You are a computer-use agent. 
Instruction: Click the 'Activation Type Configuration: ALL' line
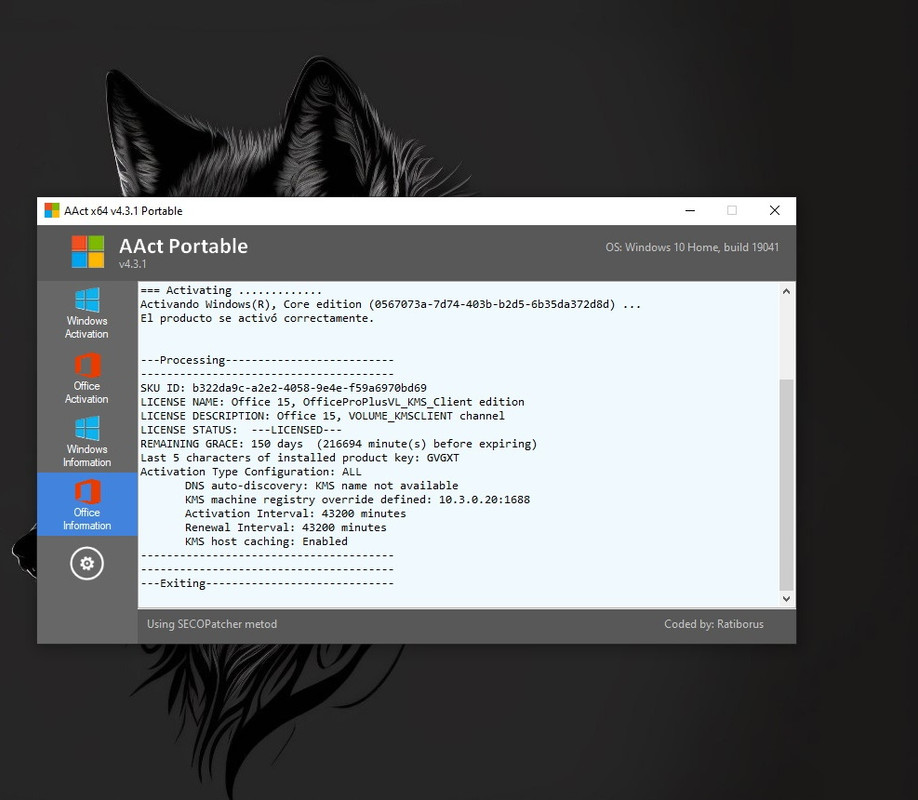coord(251,472)
